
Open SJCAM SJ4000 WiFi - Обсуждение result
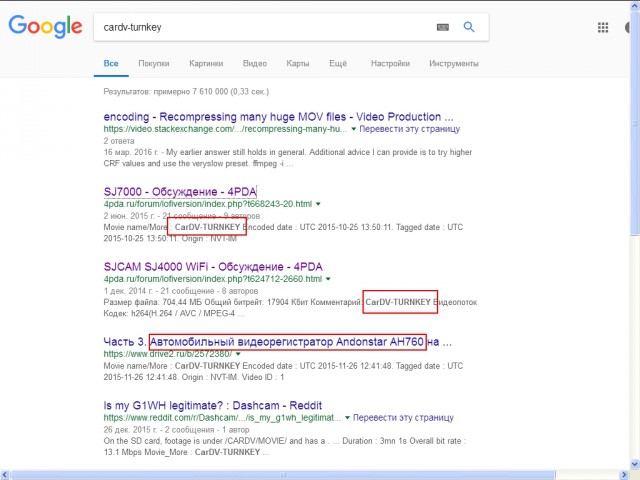point(213,267)
